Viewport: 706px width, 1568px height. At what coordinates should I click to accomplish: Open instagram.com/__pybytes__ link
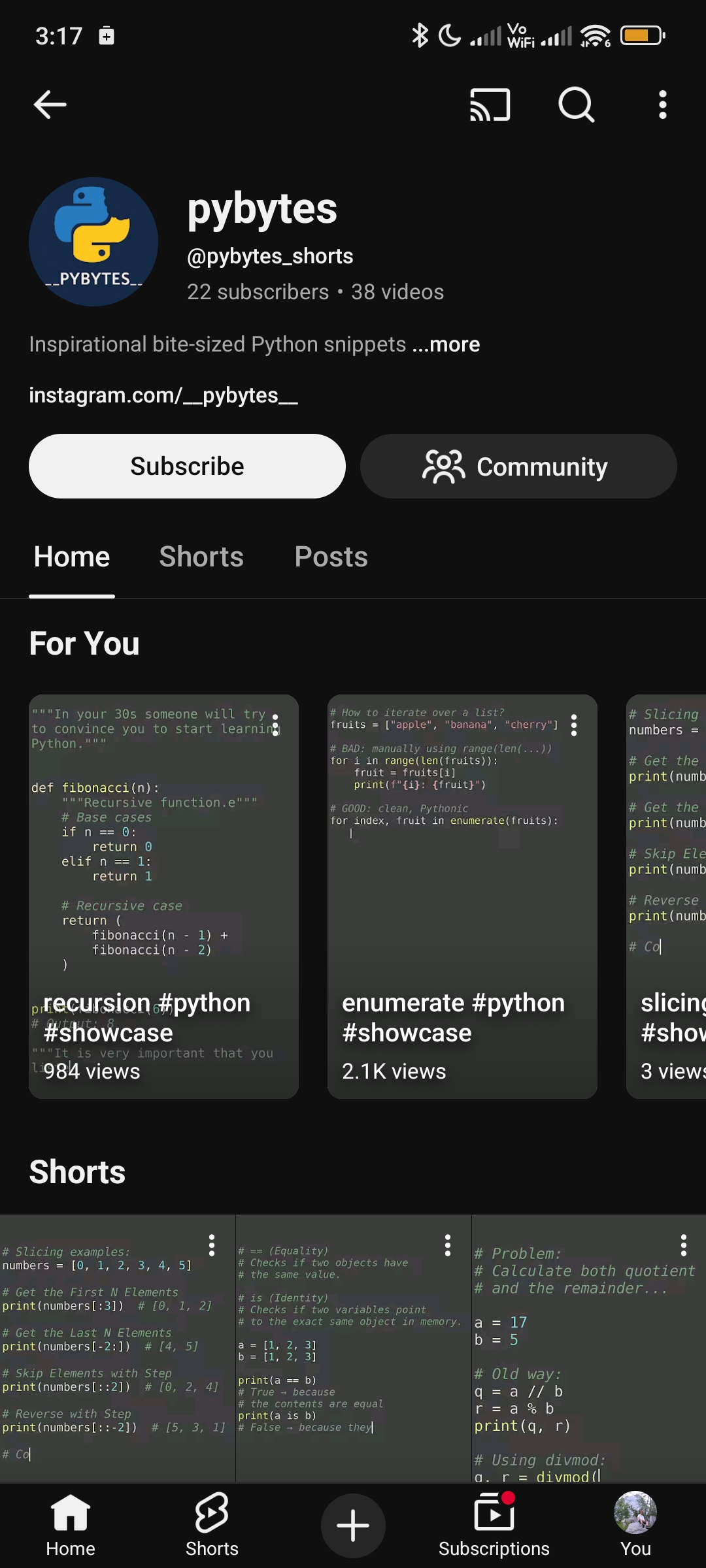tap(163, 395)
